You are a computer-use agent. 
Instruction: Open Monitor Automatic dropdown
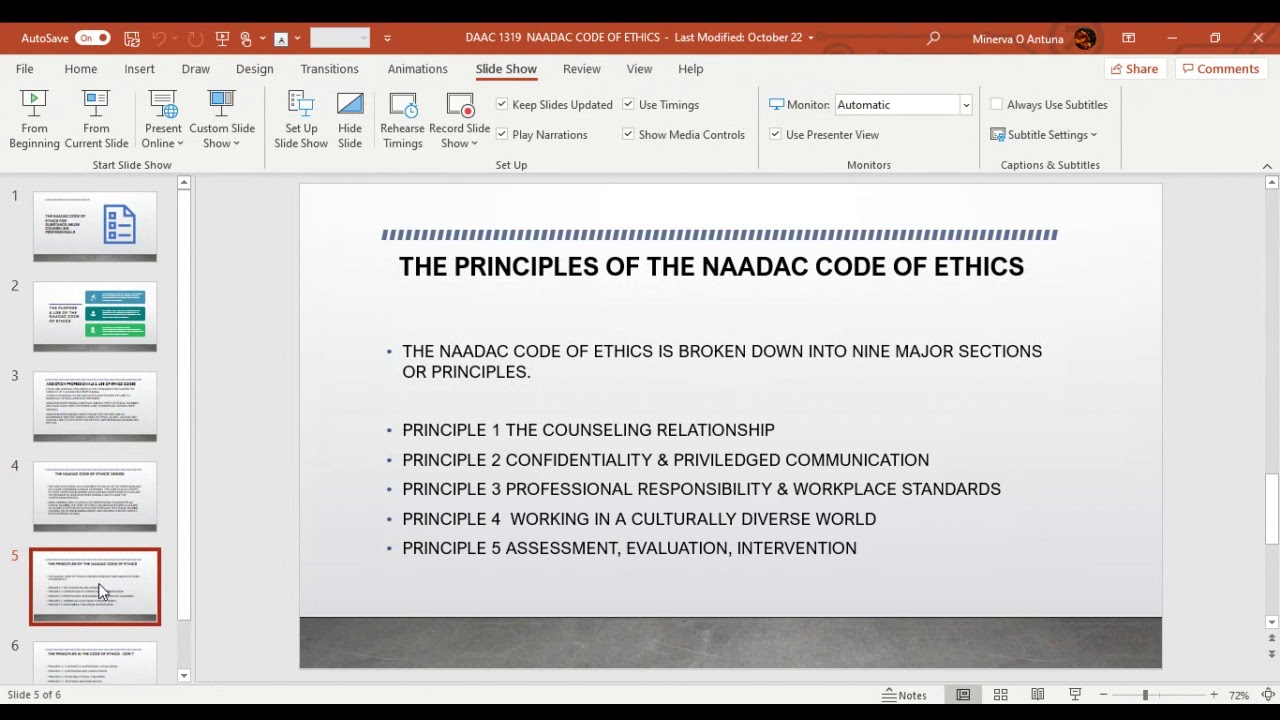tap(966, 104)
